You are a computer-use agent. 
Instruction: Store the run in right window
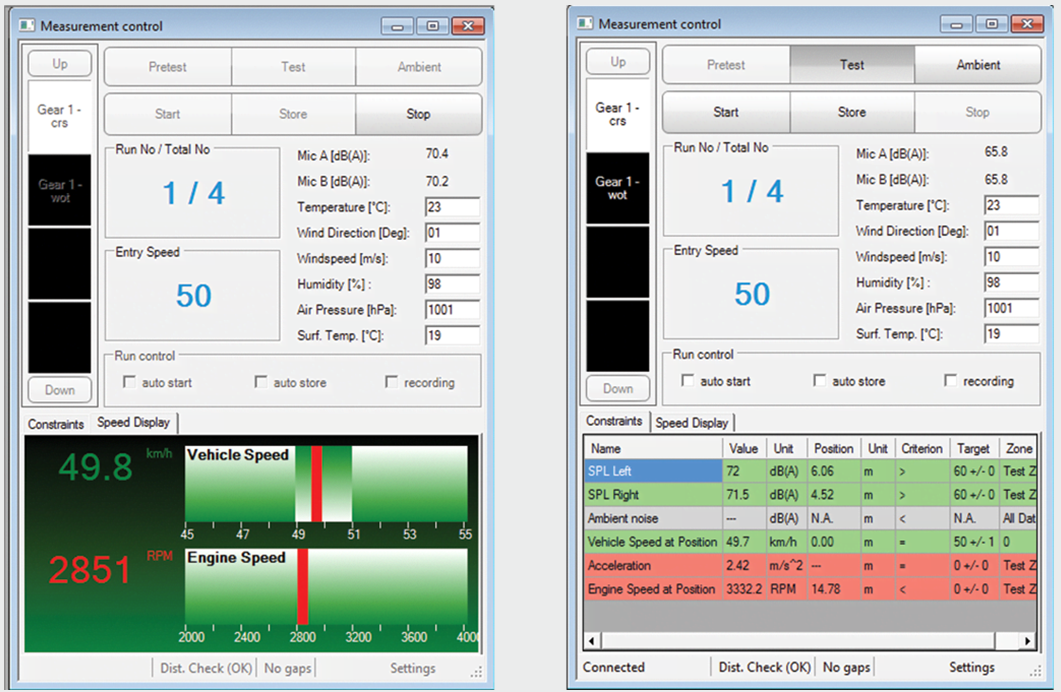[x=852, y=112]
